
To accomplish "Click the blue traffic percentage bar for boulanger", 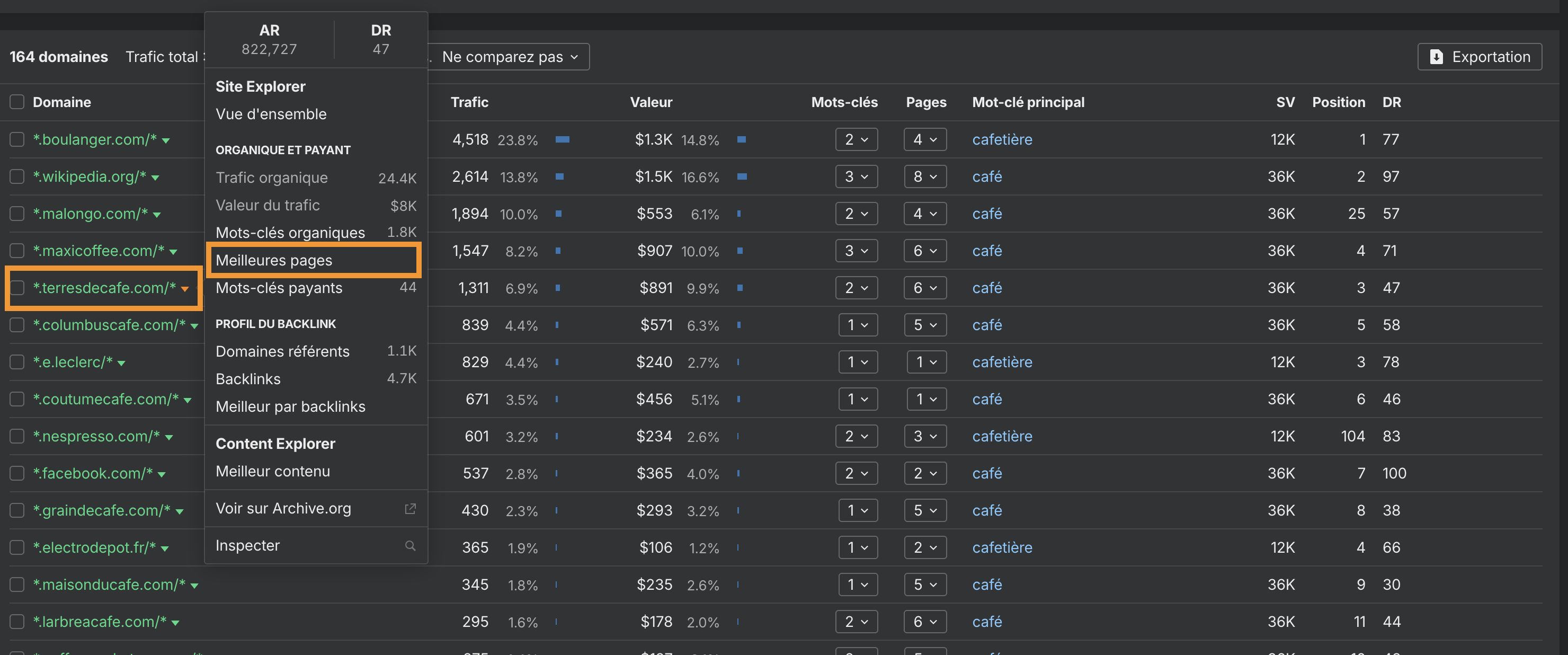I will 563,139.
